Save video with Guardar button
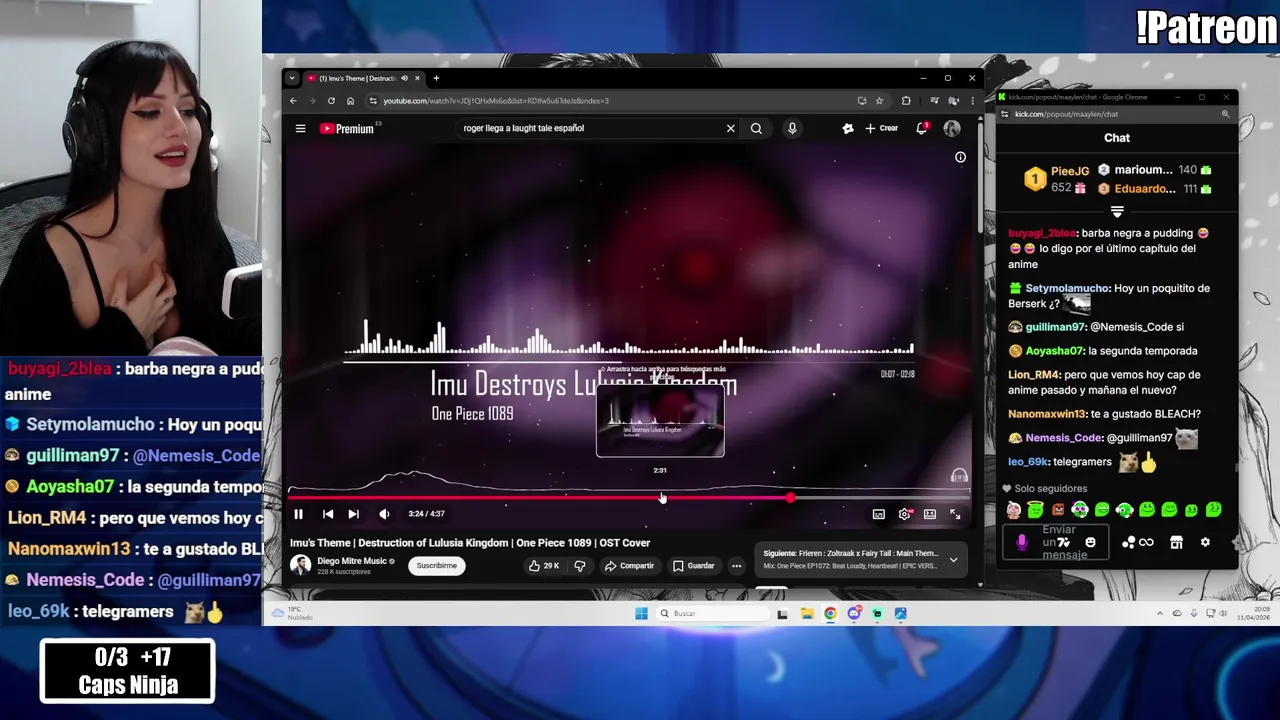Image resolution: width=1280 pixels, height=720 pixels. click(694, 566)
